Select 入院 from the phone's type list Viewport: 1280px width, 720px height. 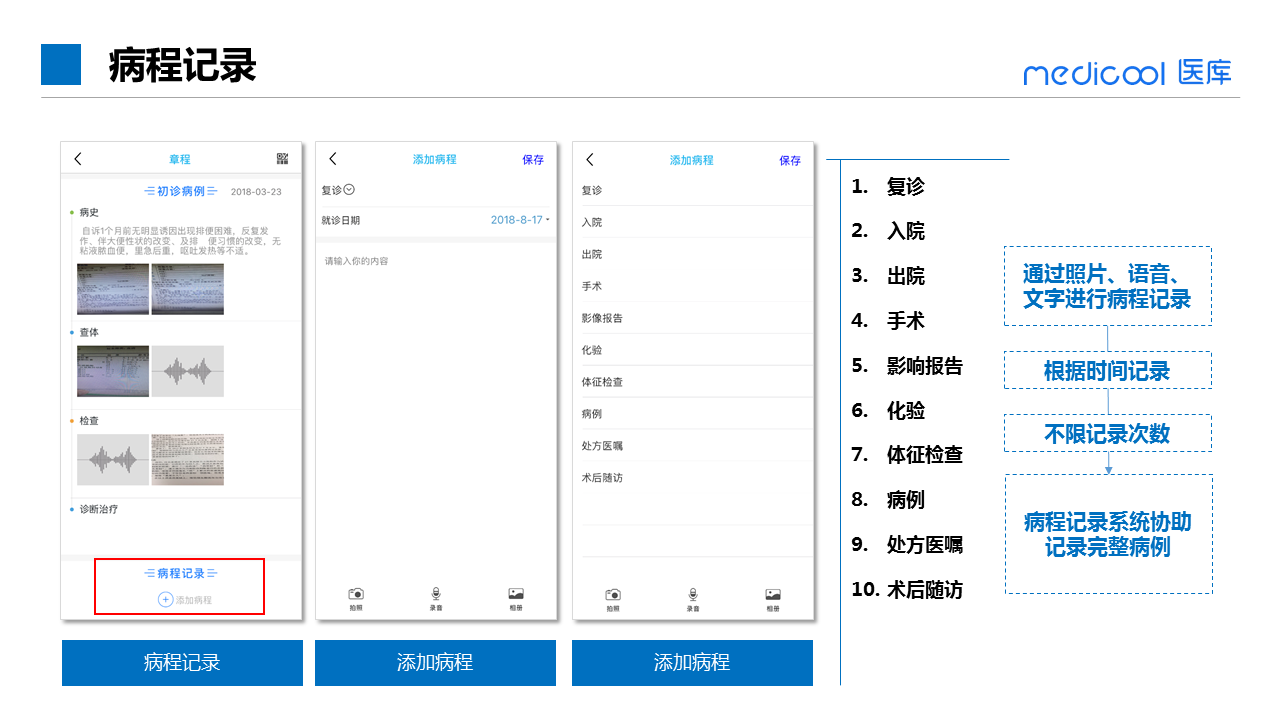pyautogui.click(x=593, y=222)
